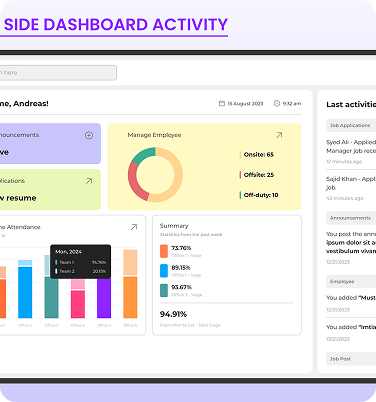Open the applications card arrow icon
The width and height of the screenshot is (376, 402).
[x=89, y=181]
